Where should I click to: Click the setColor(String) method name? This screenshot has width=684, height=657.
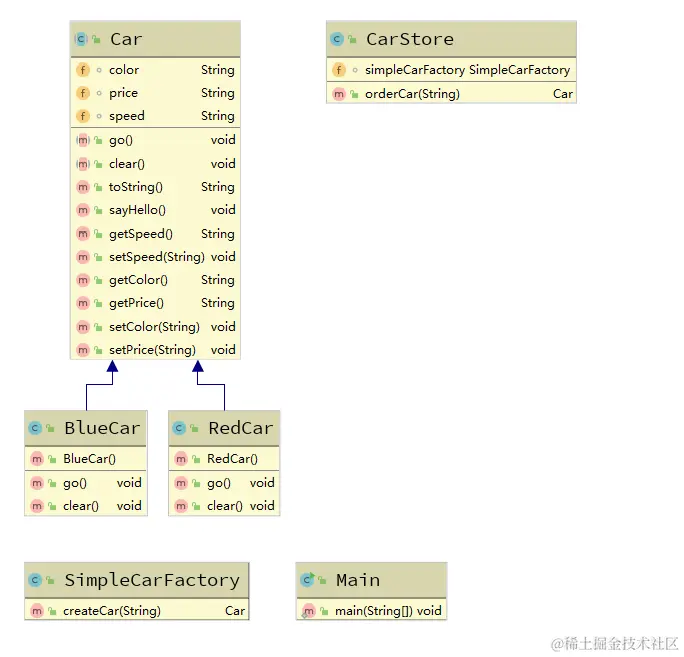pyautogui.click(x=154, y=327)
